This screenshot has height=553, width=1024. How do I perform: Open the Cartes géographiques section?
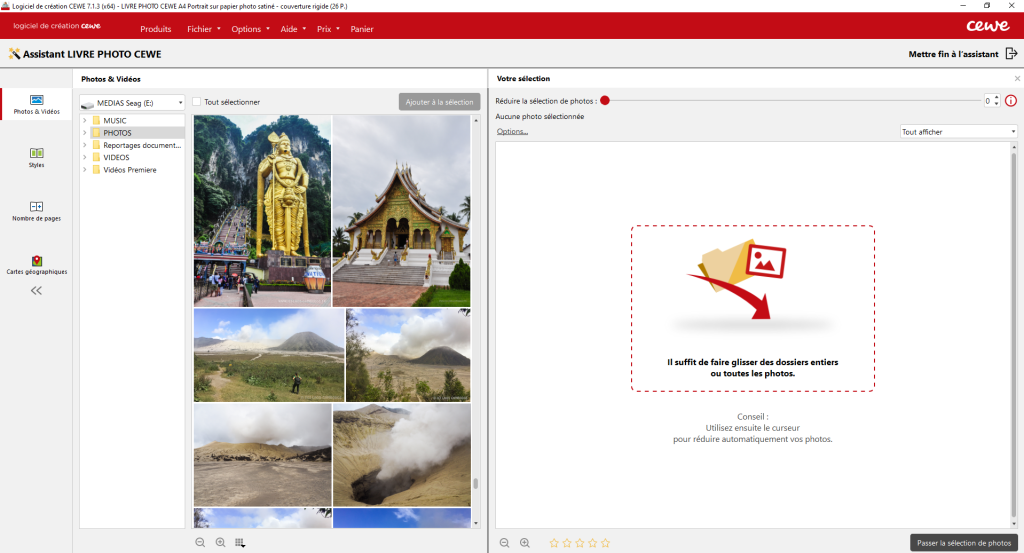(37, 264)
